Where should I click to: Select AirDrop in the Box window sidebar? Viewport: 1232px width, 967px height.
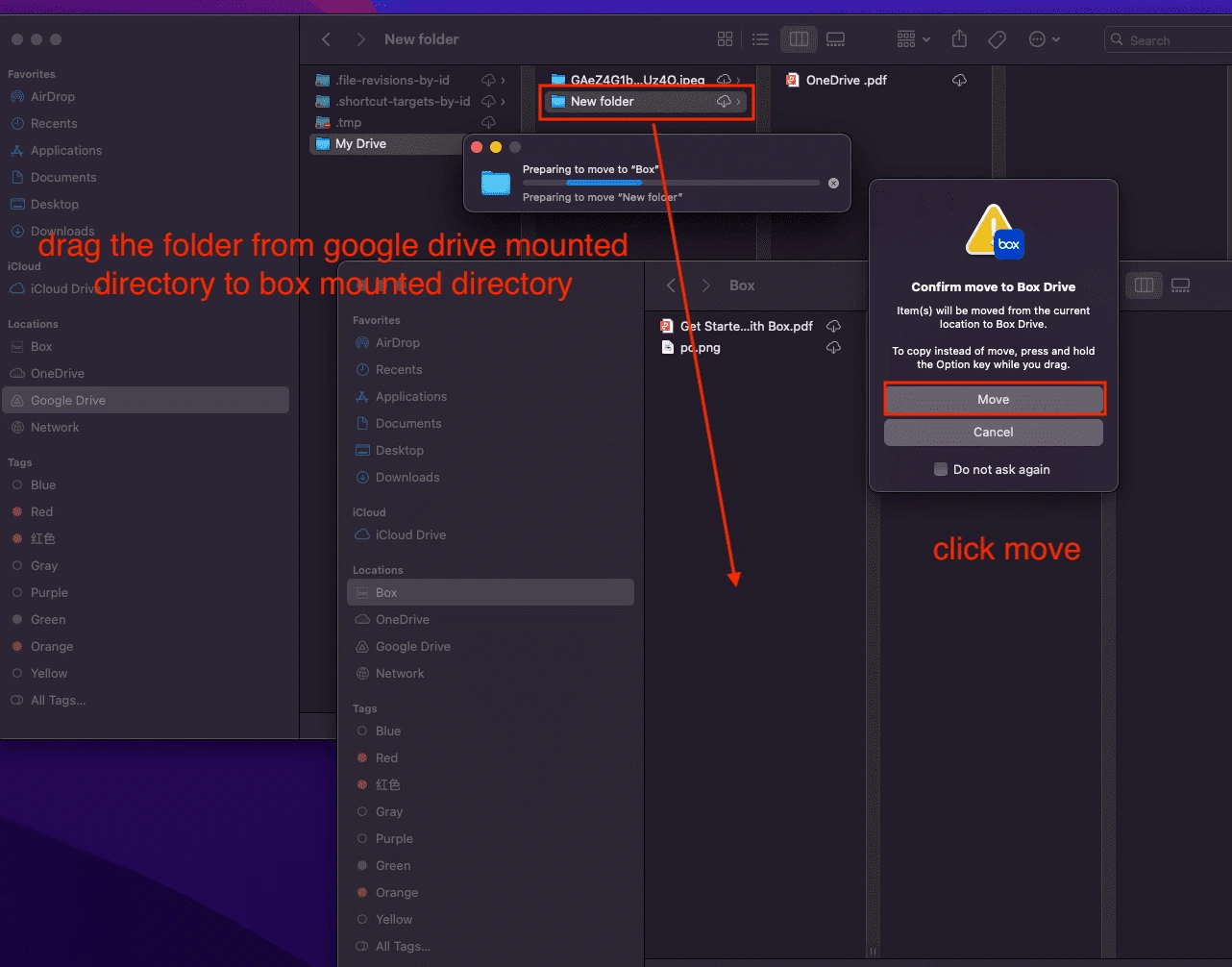[x=397, y=342]
